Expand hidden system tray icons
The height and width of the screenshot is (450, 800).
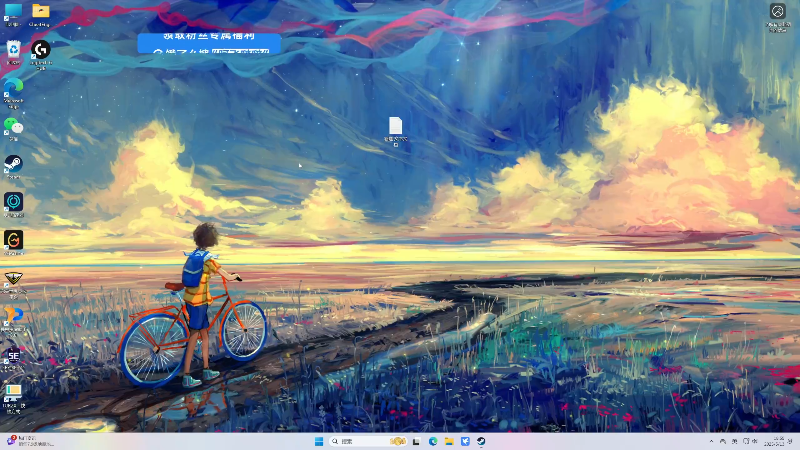(x=711, y=441)
